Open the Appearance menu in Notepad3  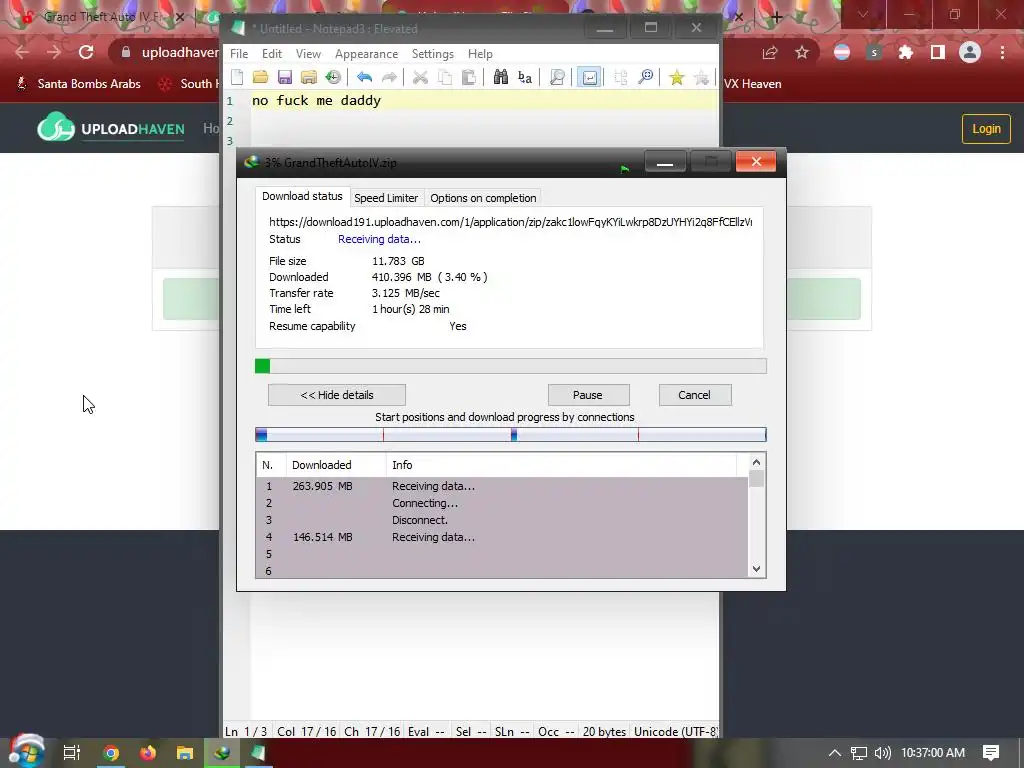[366, 54]
